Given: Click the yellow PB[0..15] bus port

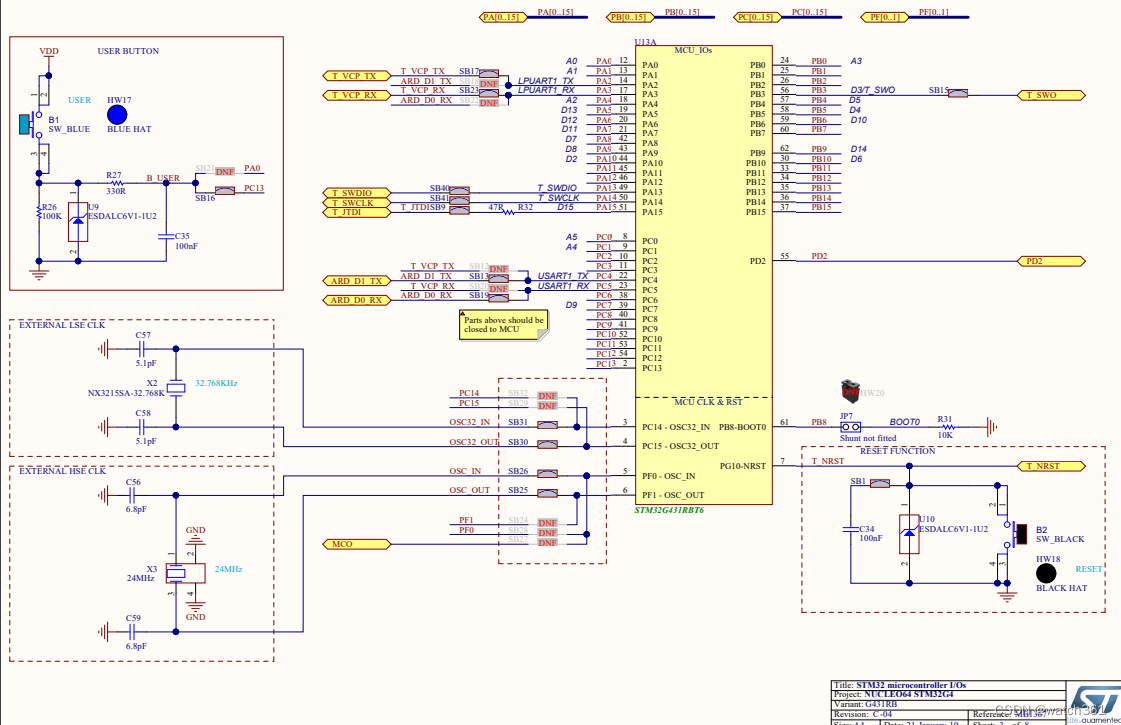Looking at the screenshot, I should pyautogui.click(x=630, y=17).
